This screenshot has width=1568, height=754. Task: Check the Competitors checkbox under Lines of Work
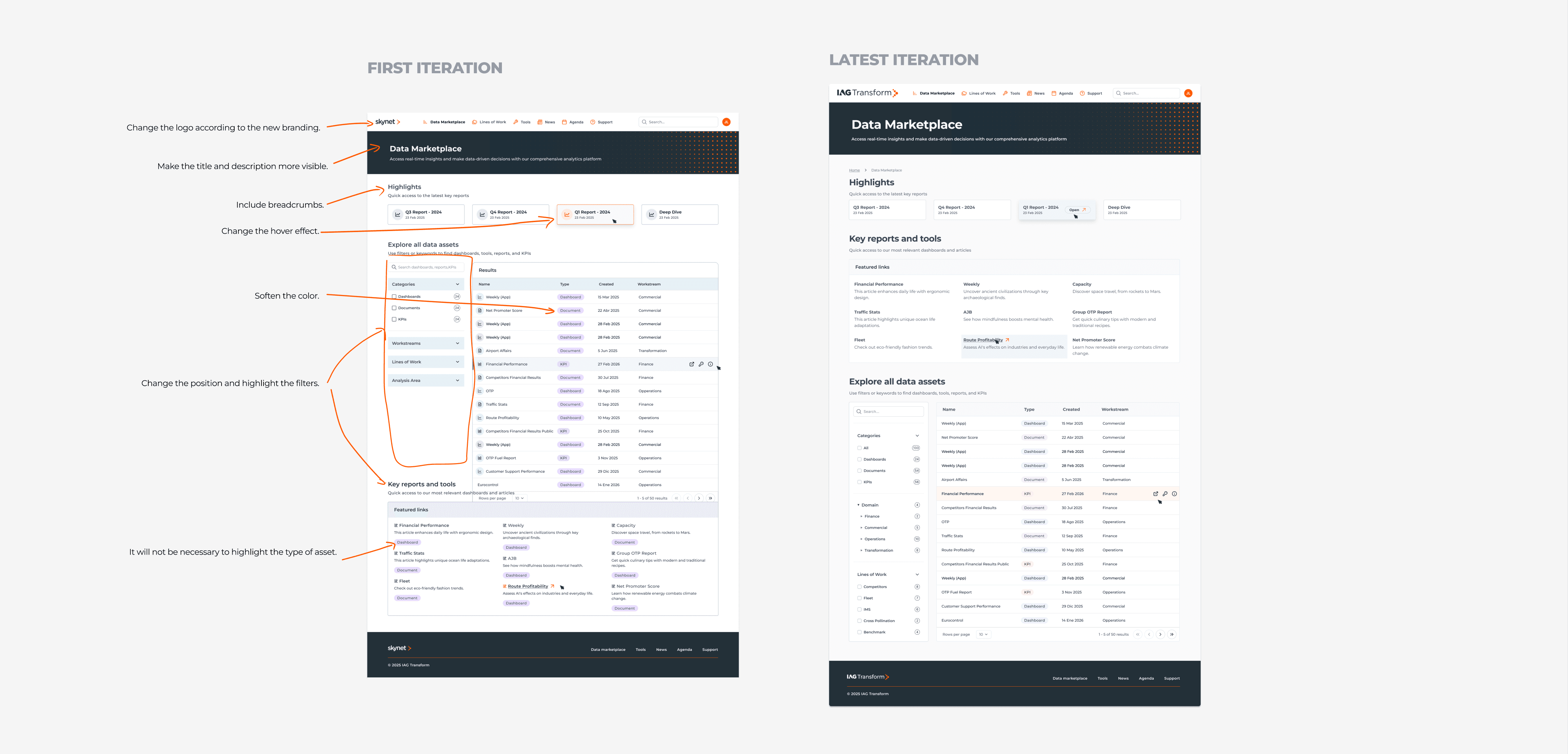859,587
